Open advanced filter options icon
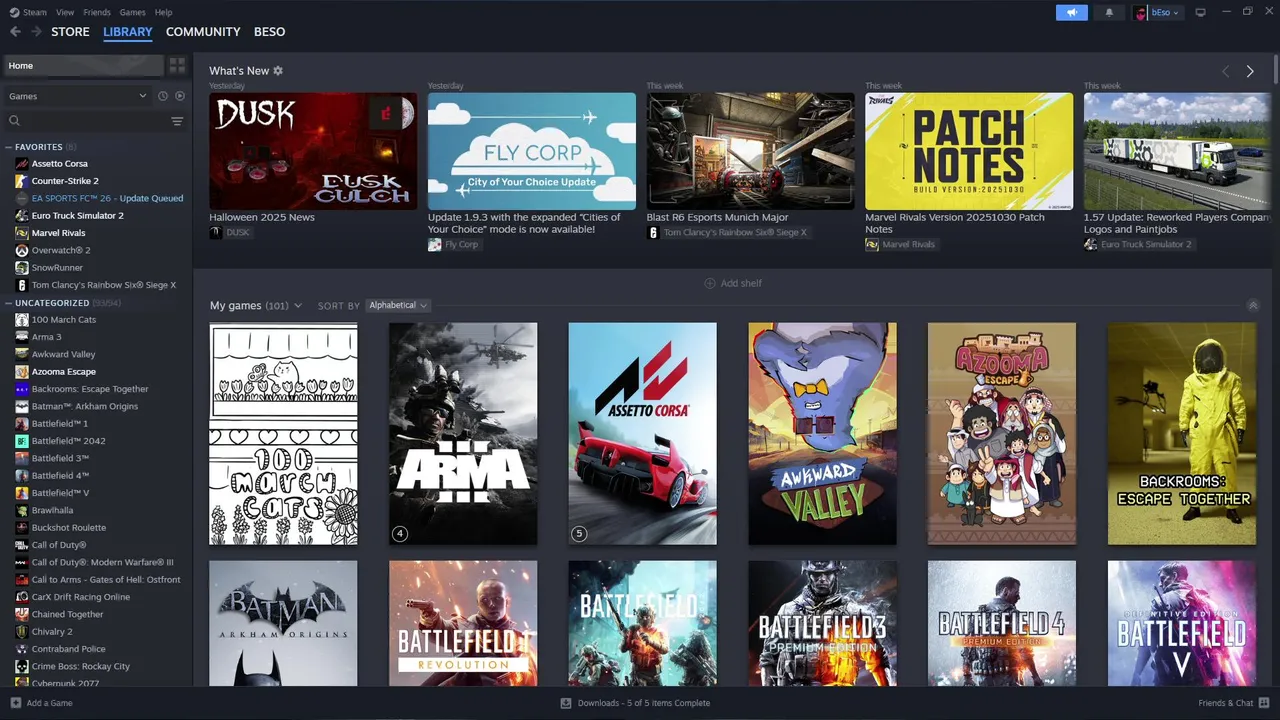 [x=177, y=121]
